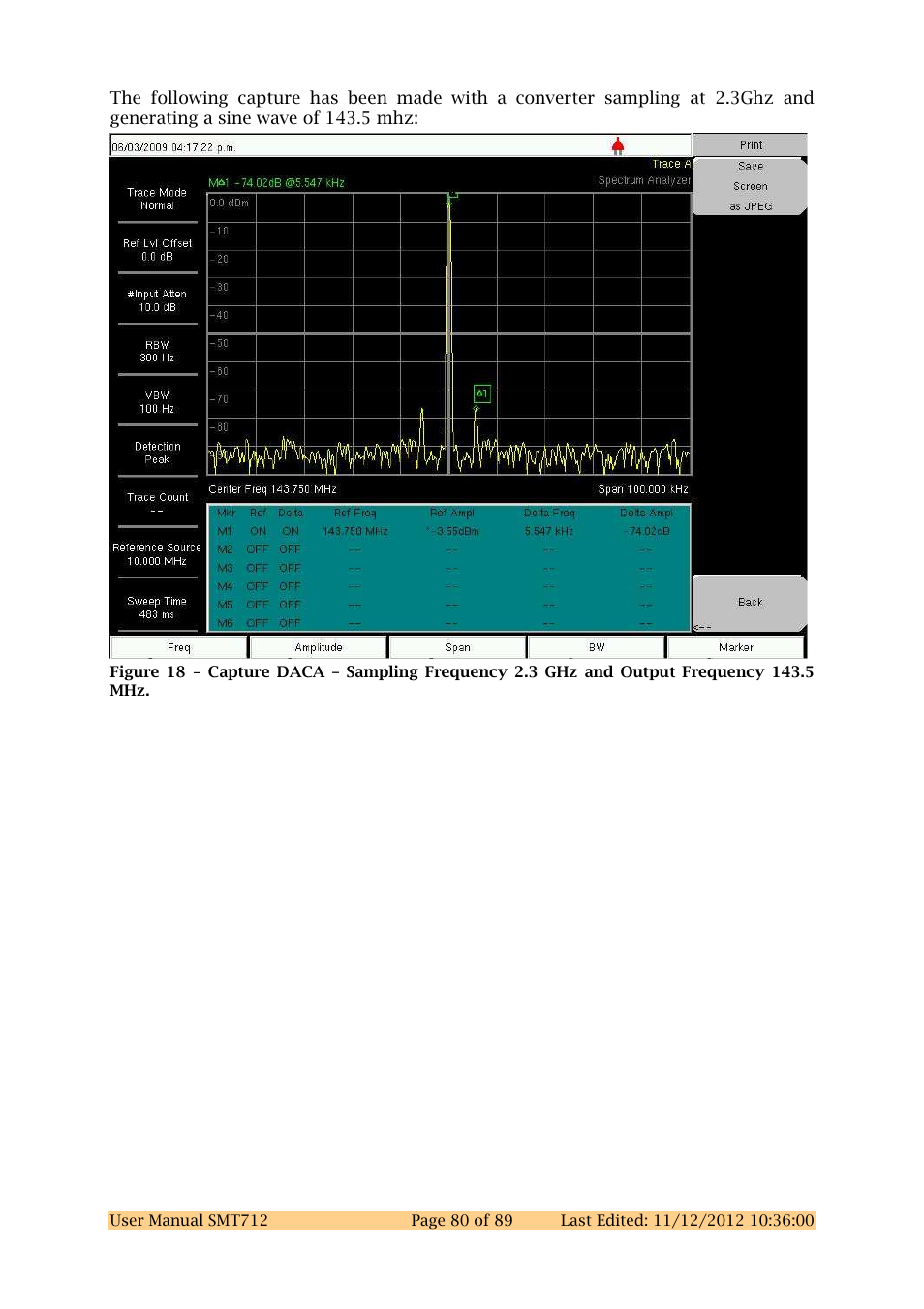Choose the VBW 100 Hz soft key

[x=157, y=402]
